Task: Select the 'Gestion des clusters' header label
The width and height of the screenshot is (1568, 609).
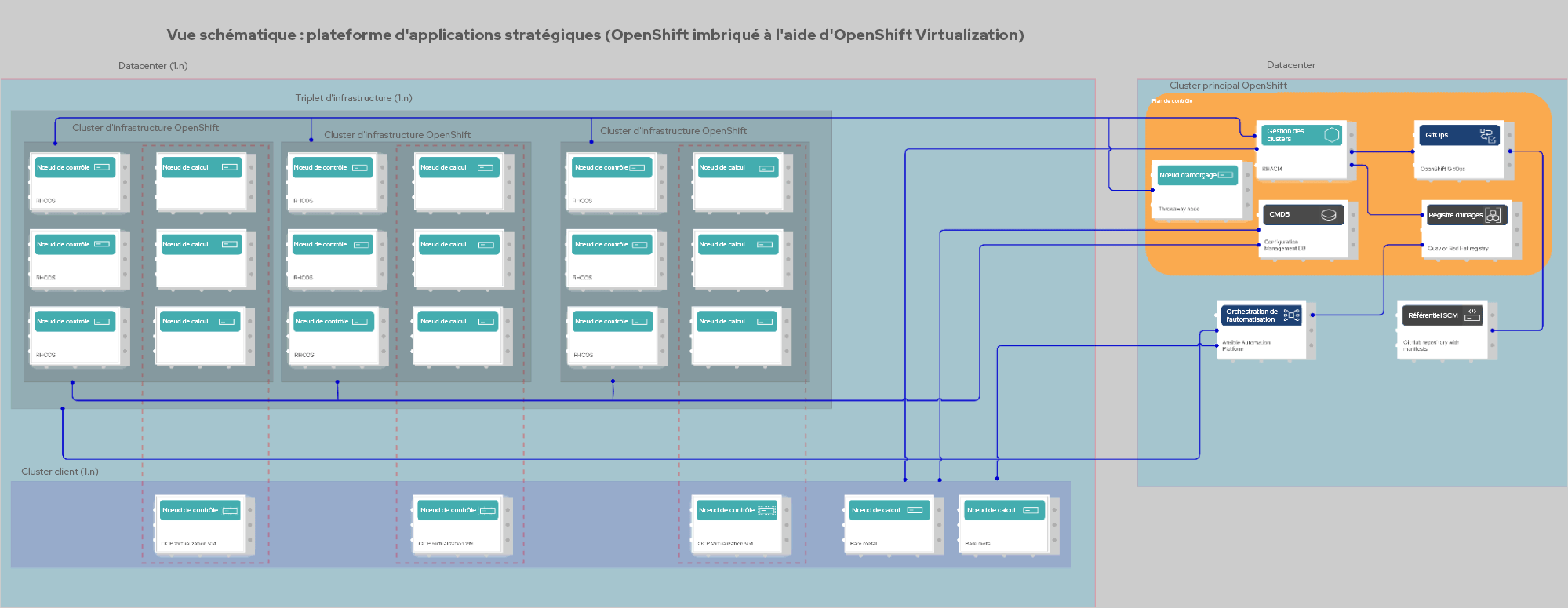Action: click(1286, 135)
